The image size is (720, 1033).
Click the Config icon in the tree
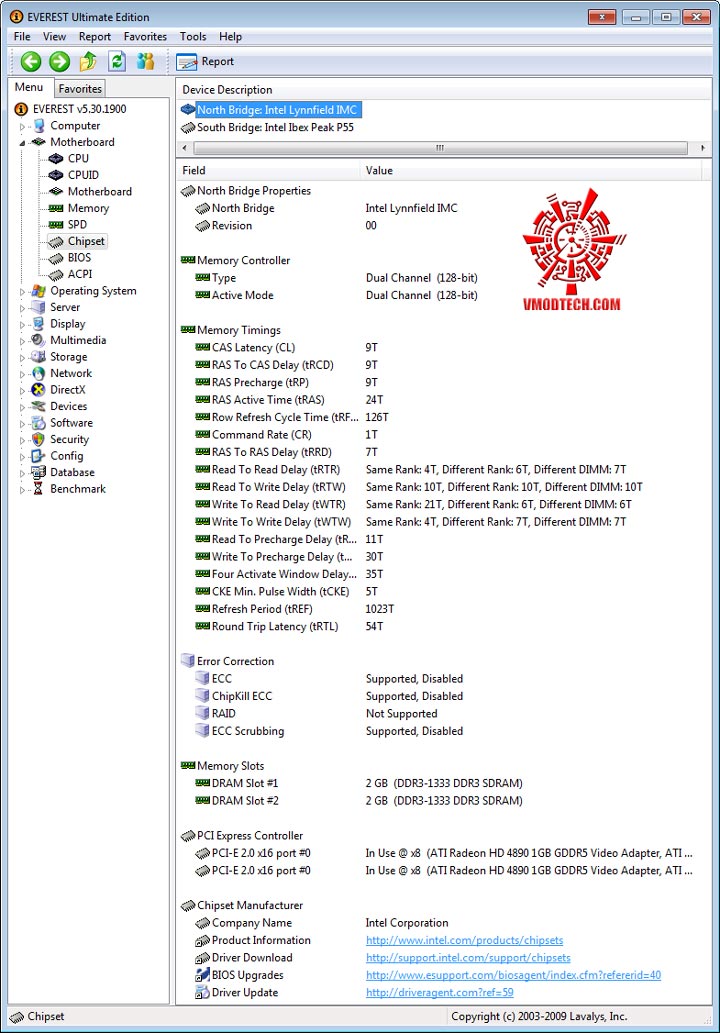(x=38, y=455)
